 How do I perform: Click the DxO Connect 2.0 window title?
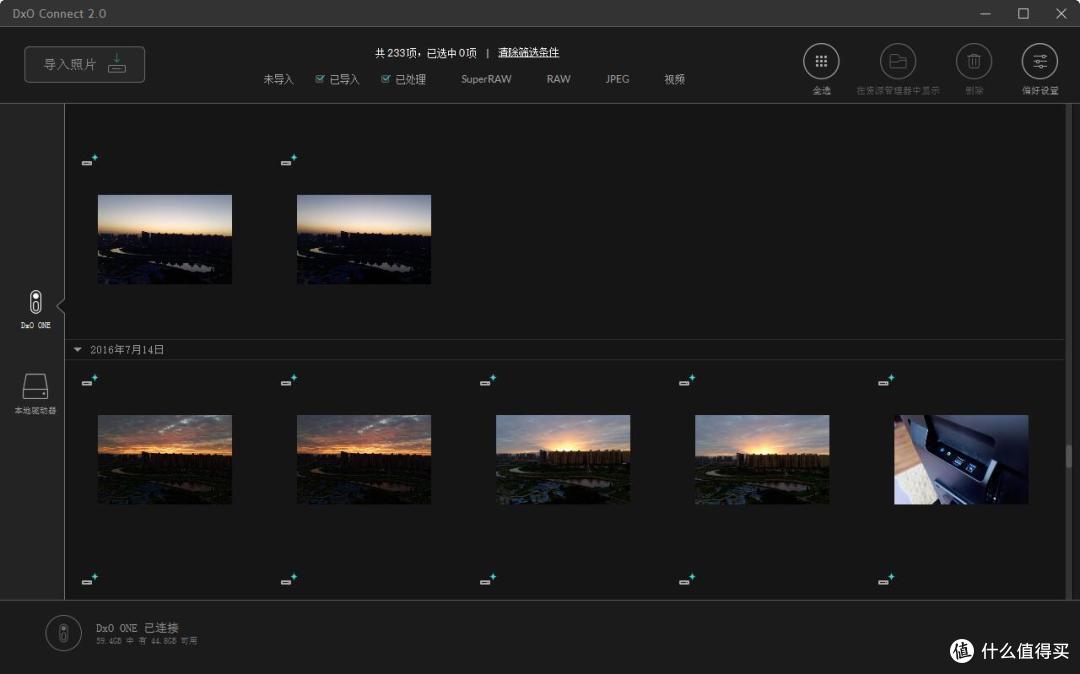[x=59, y=14]
